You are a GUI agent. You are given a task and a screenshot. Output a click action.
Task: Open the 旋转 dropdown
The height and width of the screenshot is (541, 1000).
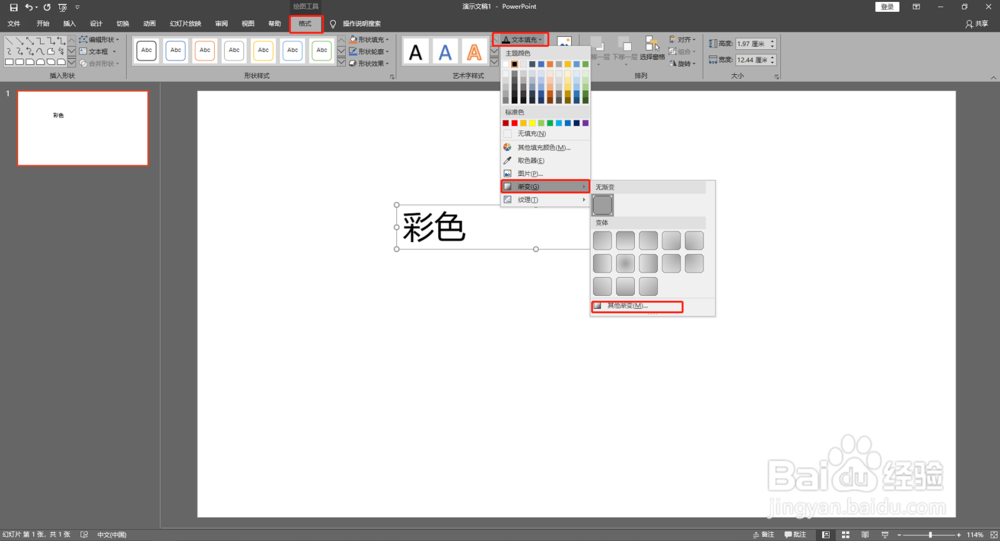(x=682, y=64)
